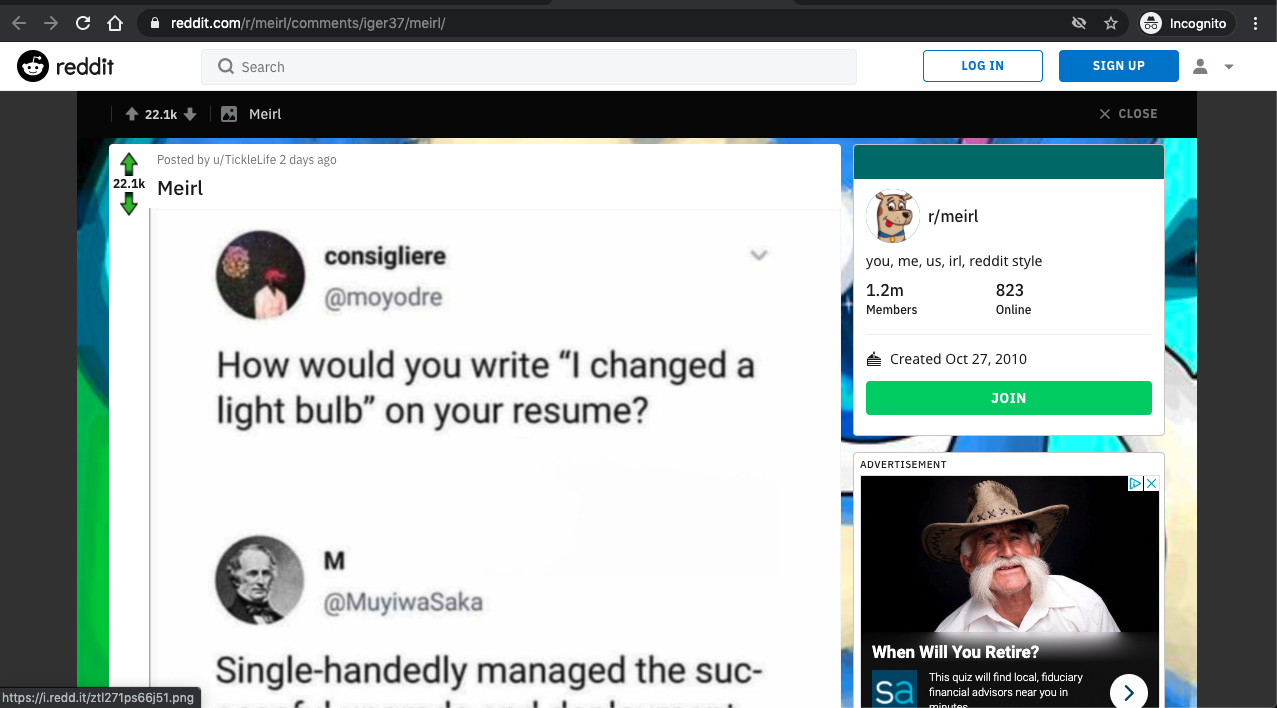1277x708 pixels.
Task: Focus the Reddit search field
Action: click(x=529, y=67)
